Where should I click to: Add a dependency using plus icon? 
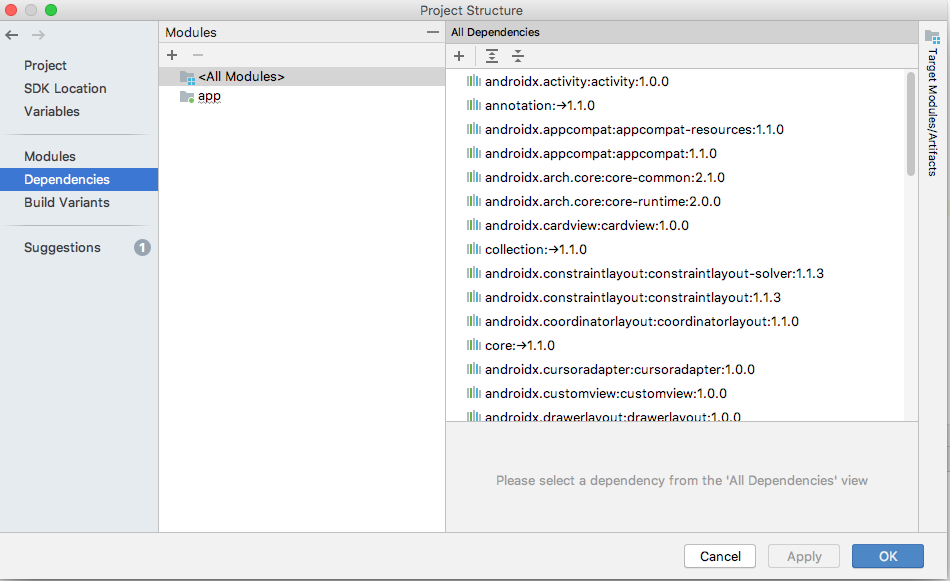(459, 56)
